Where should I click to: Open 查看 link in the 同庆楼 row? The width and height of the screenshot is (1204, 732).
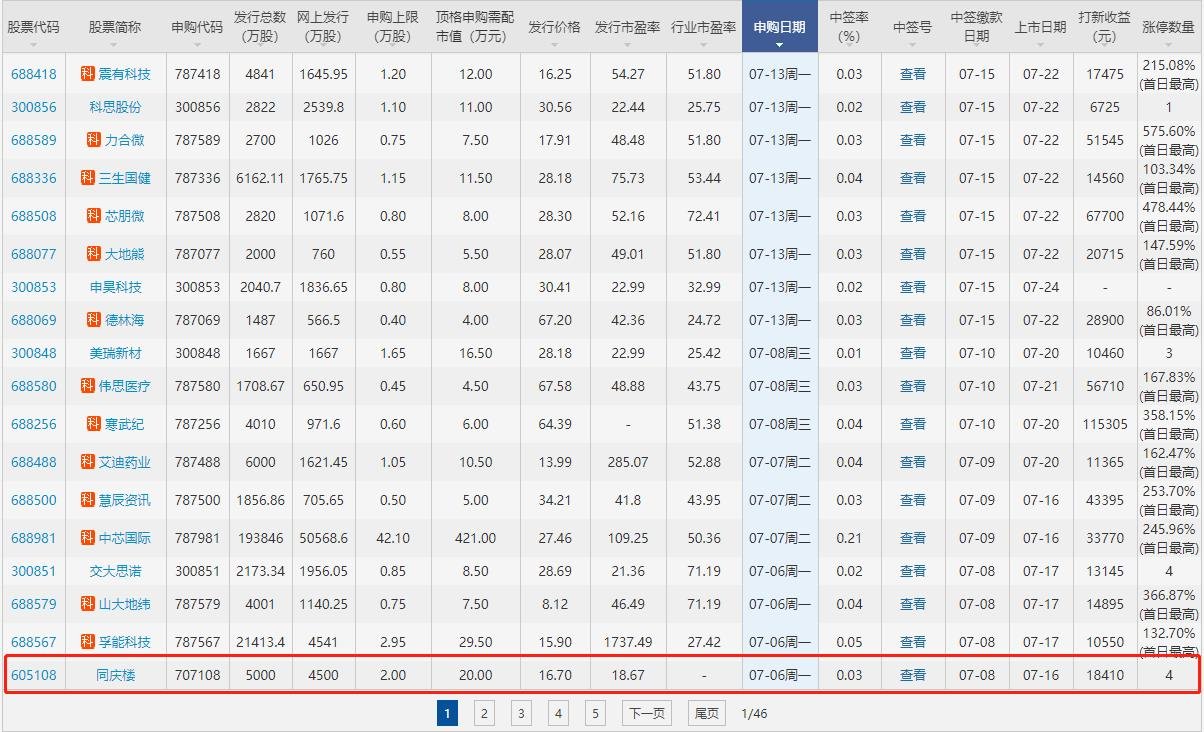click(913, 674)
